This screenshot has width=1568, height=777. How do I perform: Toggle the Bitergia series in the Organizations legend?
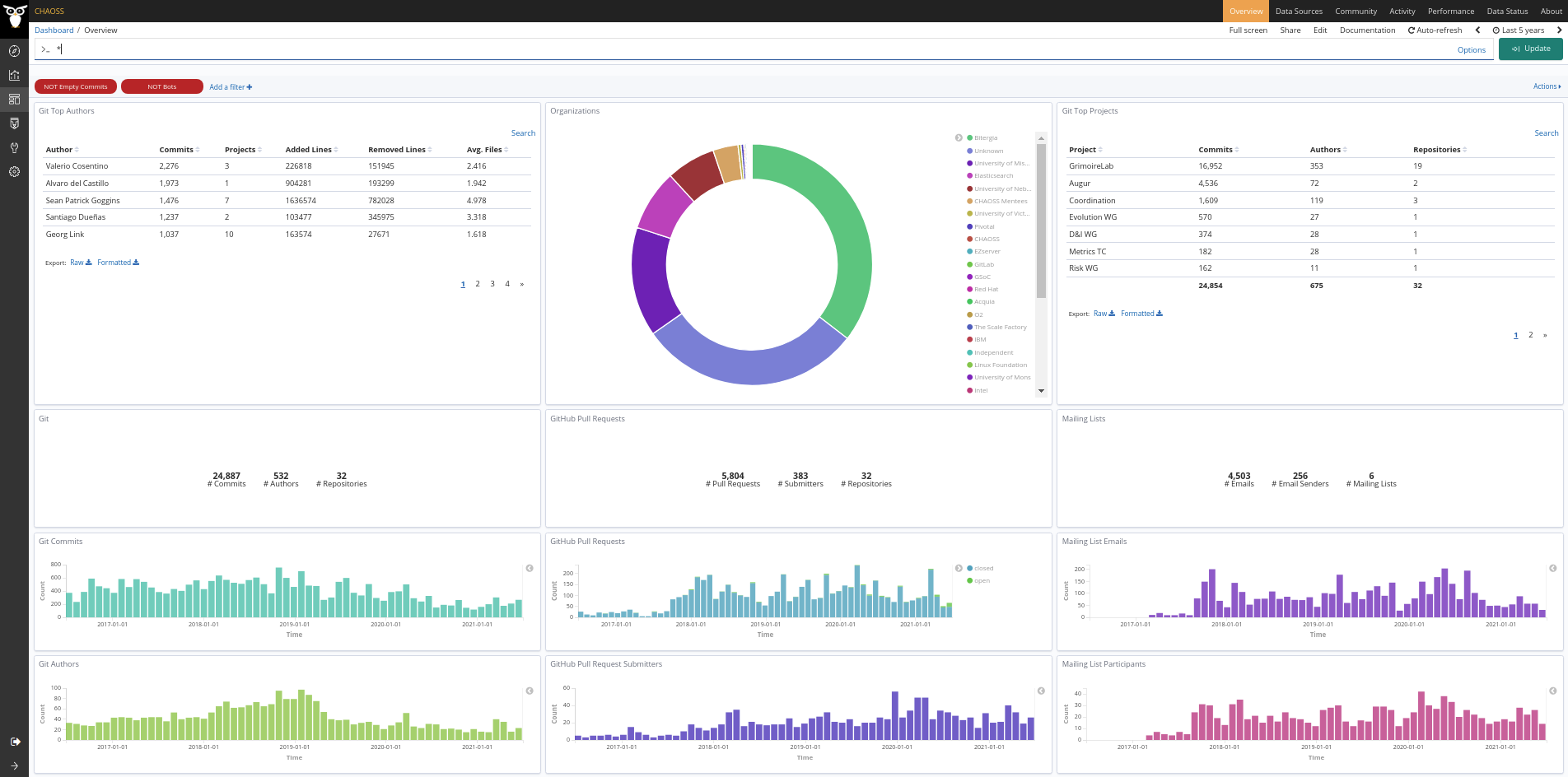(985, 138)
